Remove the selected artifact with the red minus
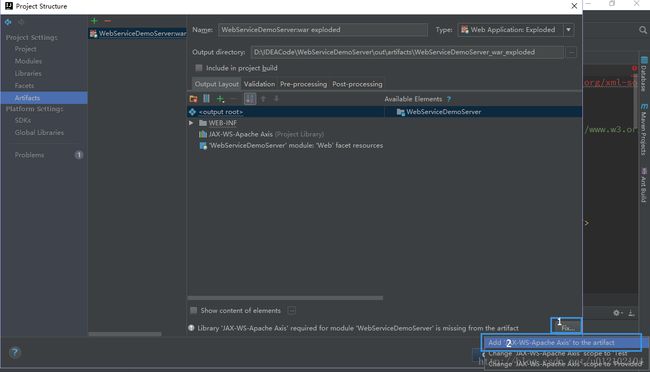650x372 pixels. [x=107, y=21]
